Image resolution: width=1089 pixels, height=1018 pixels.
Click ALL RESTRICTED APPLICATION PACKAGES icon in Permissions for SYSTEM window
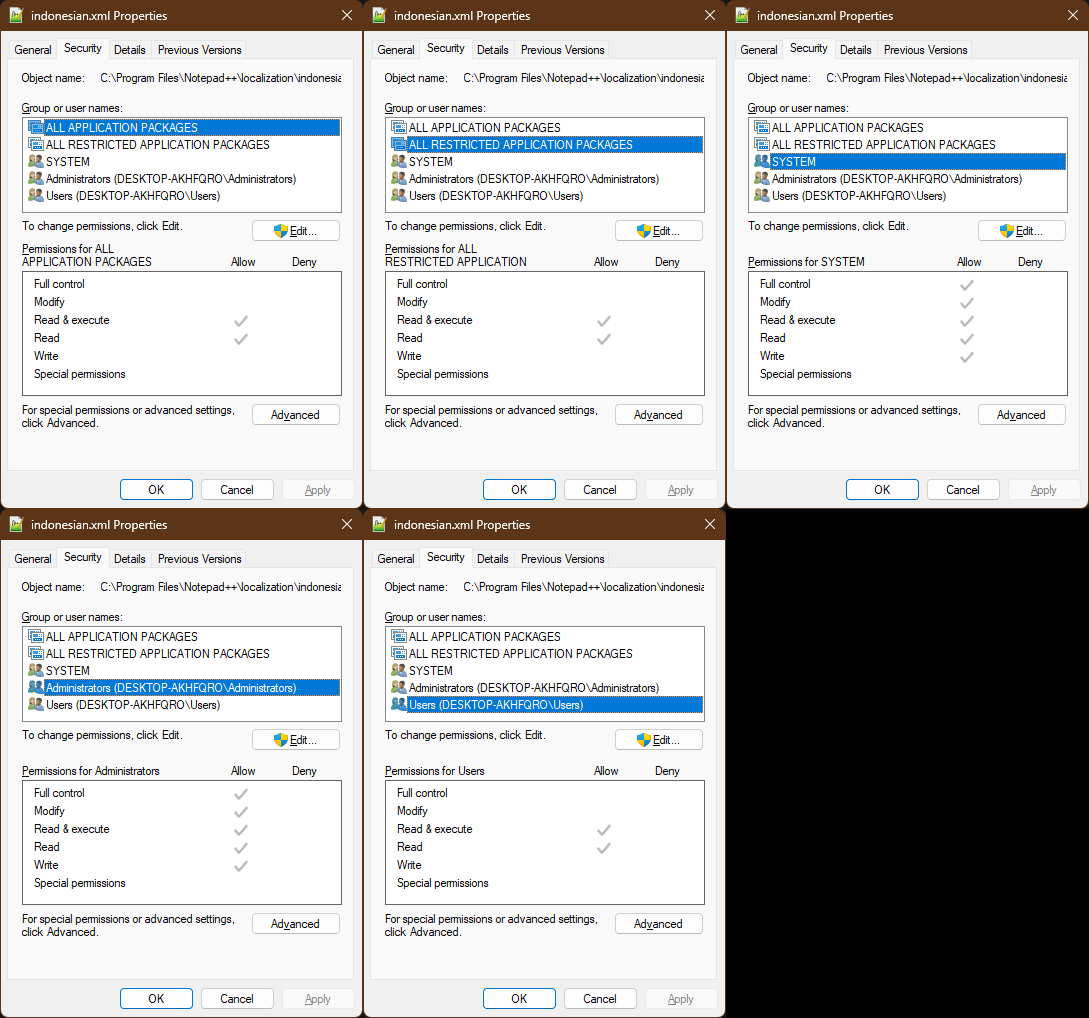762,144
